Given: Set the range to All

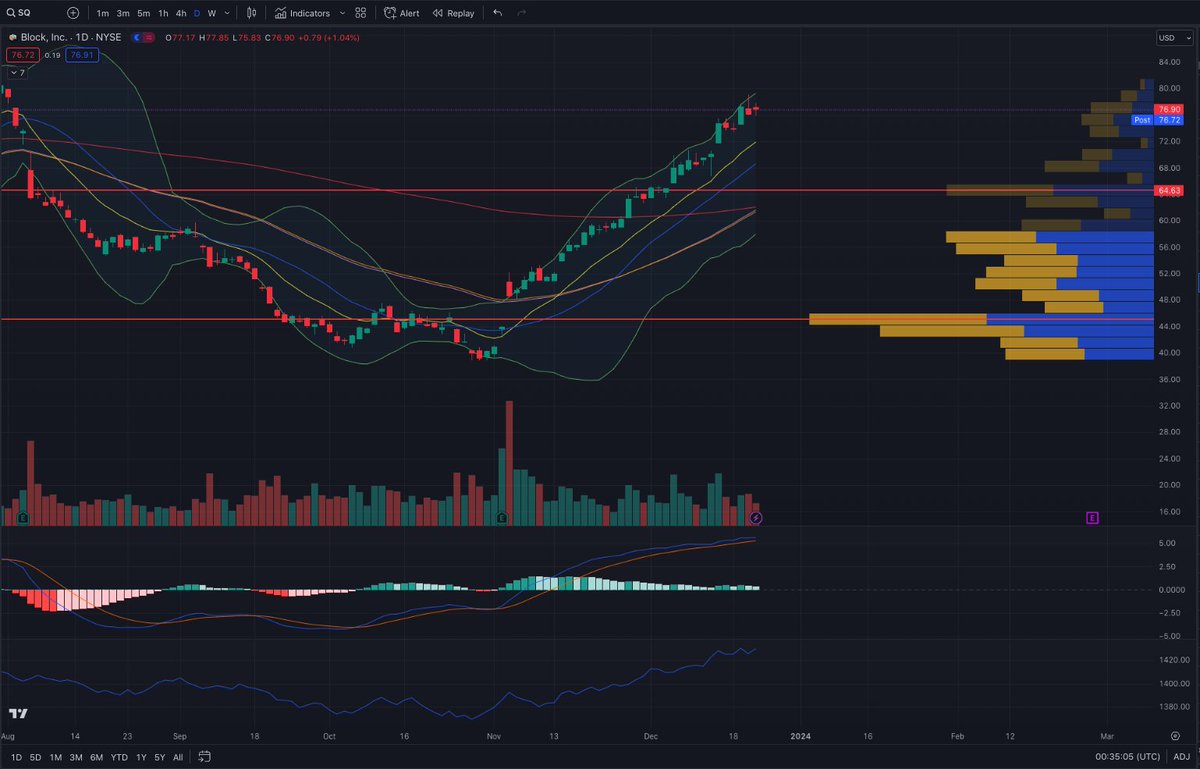Looking at the screenshot, I should (x=178, y=757).
